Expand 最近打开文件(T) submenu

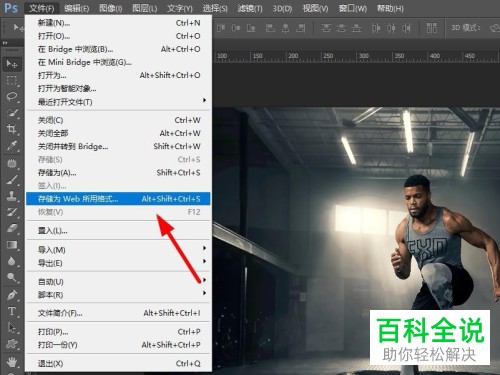118,102
